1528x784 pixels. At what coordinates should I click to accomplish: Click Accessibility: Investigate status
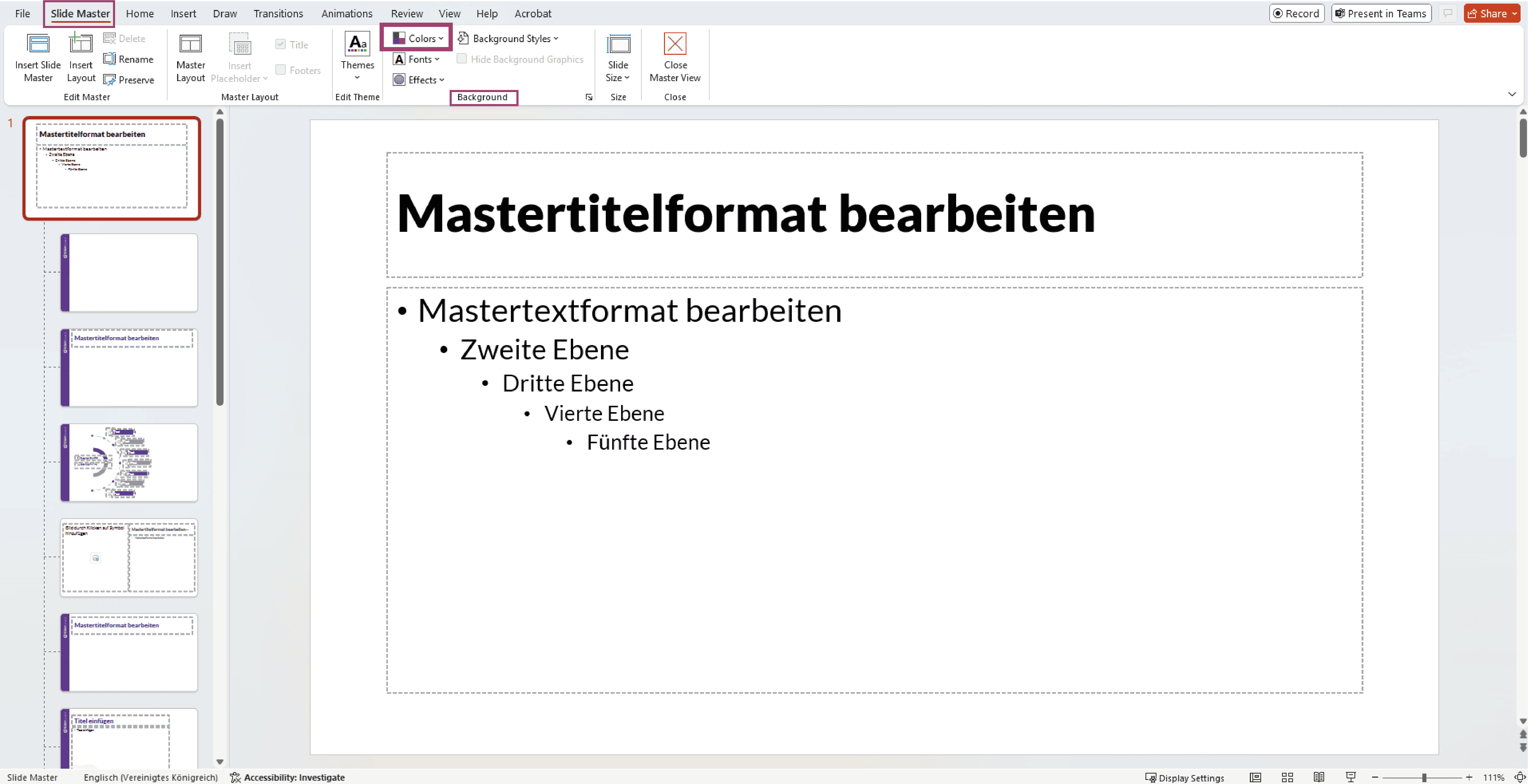point(288,777)
